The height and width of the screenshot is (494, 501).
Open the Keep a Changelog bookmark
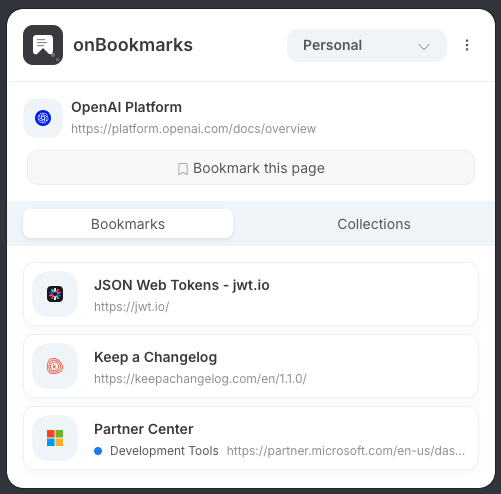(251, 366)
